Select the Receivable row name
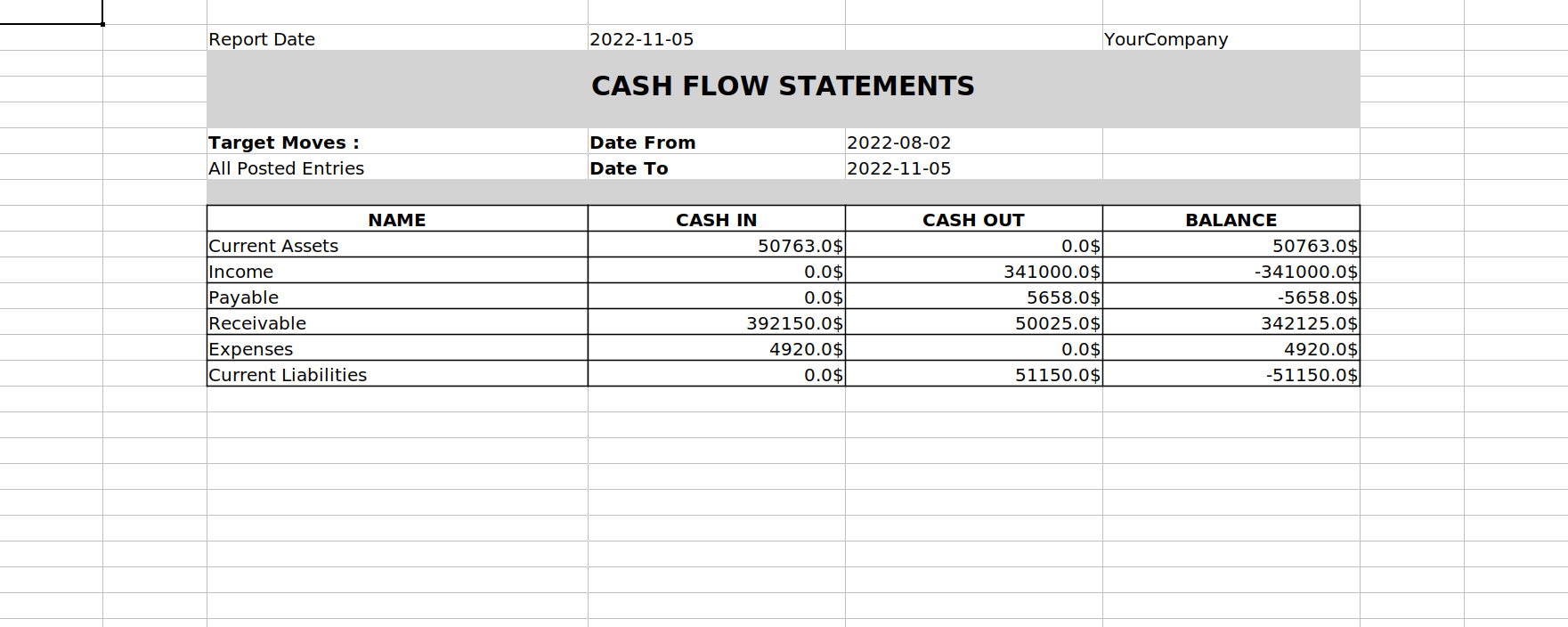This screenshot has width=1568, height=627. [397, 322]
